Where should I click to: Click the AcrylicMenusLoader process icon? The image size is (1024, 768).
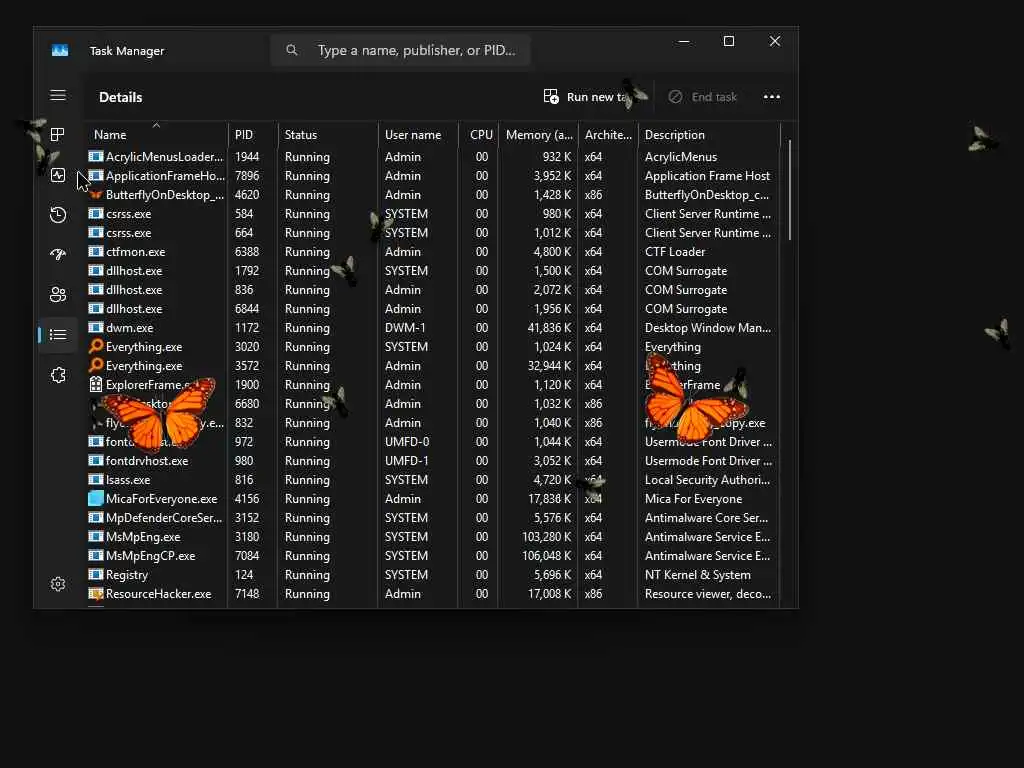96,156
